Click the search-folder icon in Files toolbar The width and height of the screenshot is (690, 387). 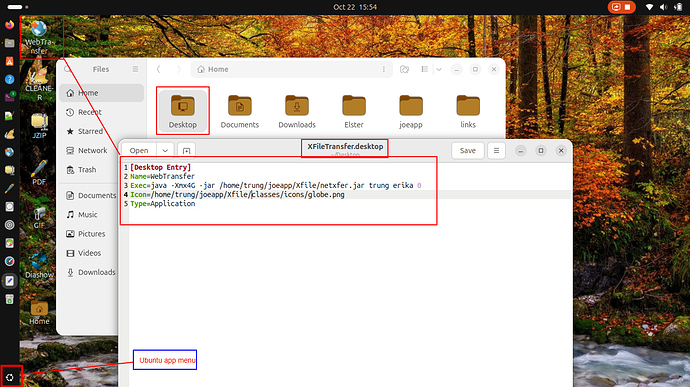click(x=404, y=69)
